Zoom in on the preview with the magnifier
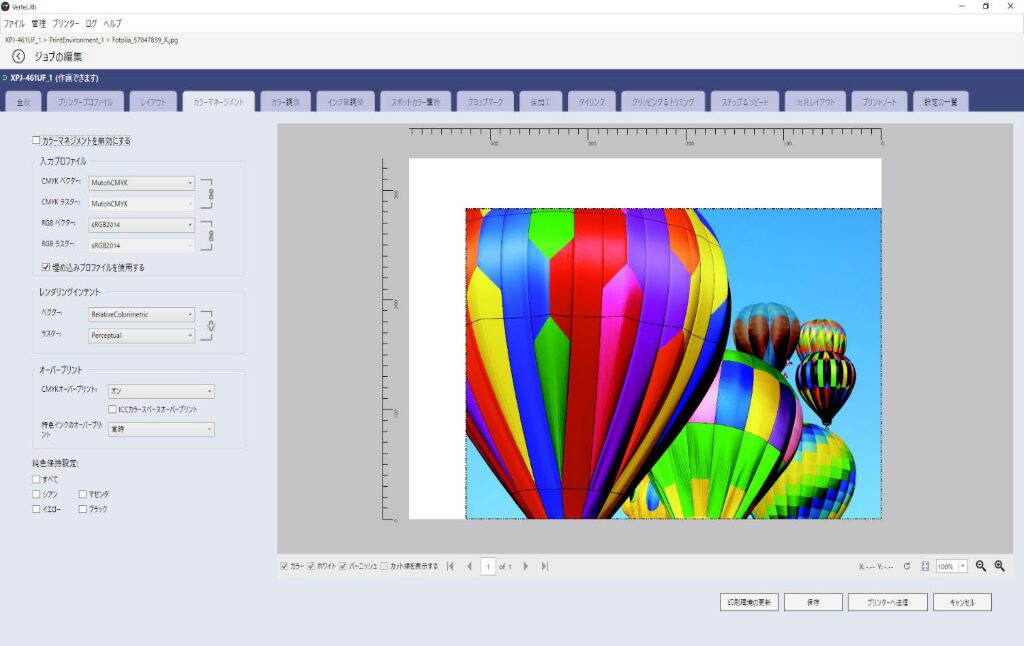The width and height of the screenshot is (1024, 646). (x=999, y=566)
